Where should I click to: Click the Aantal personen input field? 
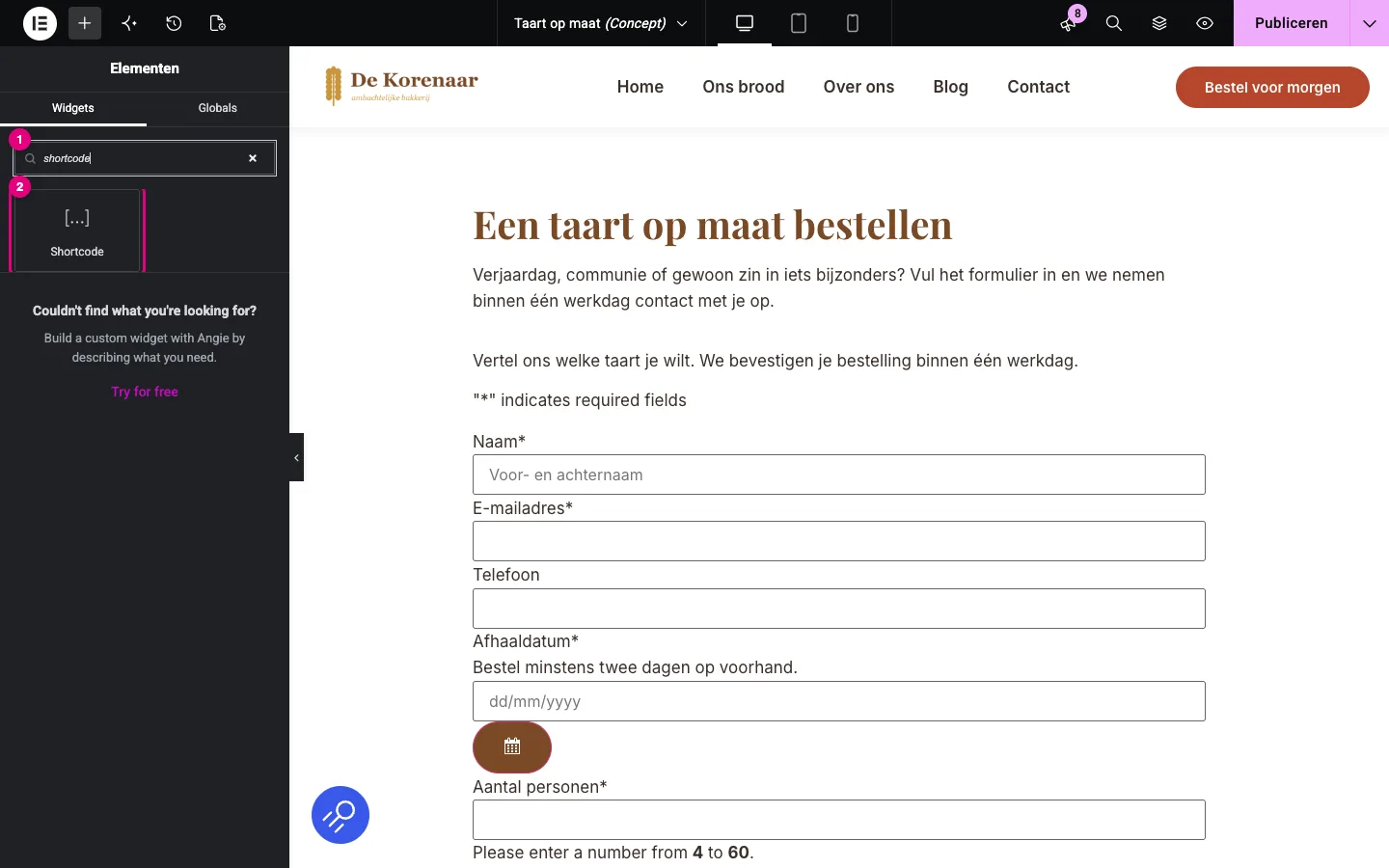pyautogui.click(x=839, y=820)
